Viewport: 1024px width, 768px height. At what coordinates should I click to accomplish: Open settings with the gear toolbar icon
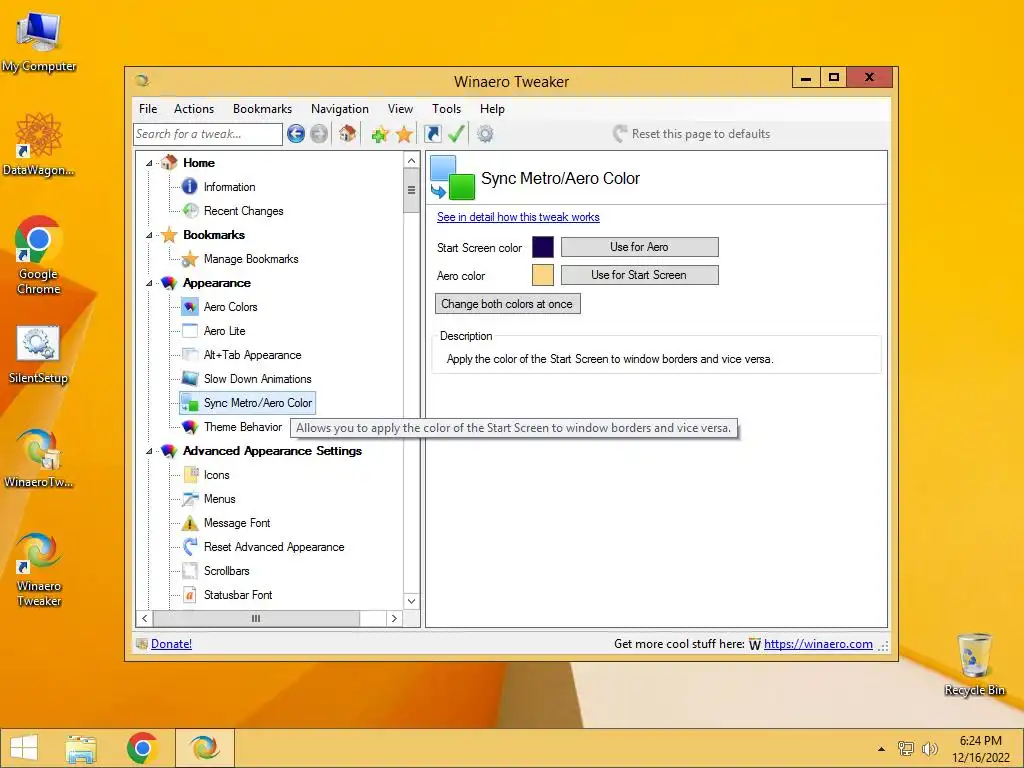tap(485, 135)
